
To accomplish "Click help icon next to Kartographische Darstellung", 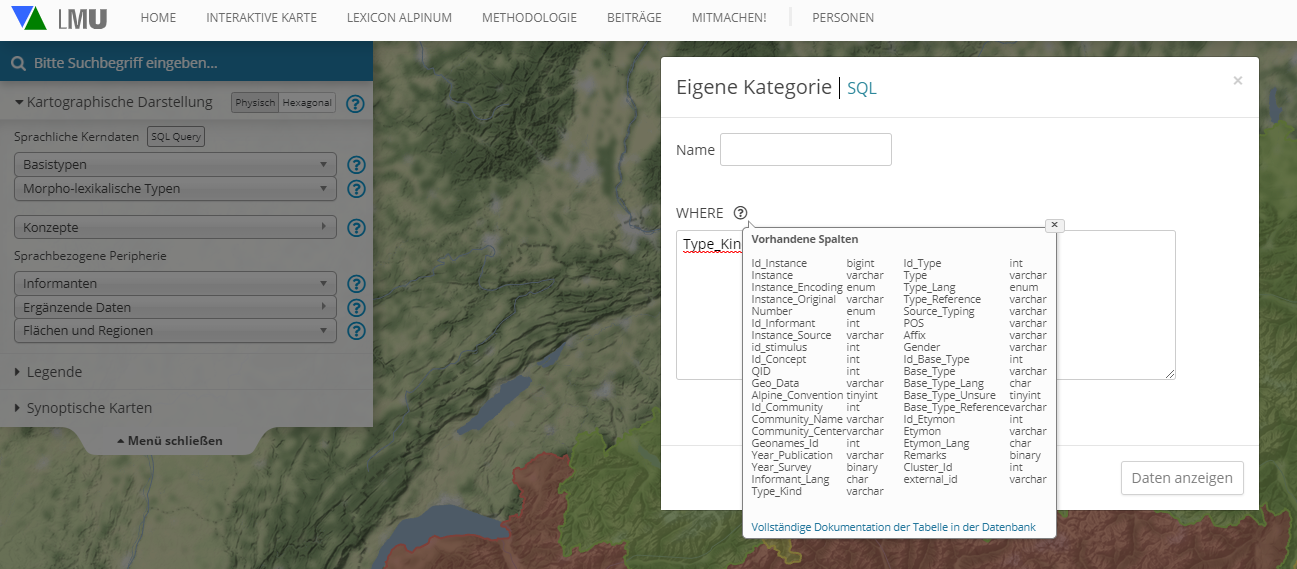I will (355, 103).
